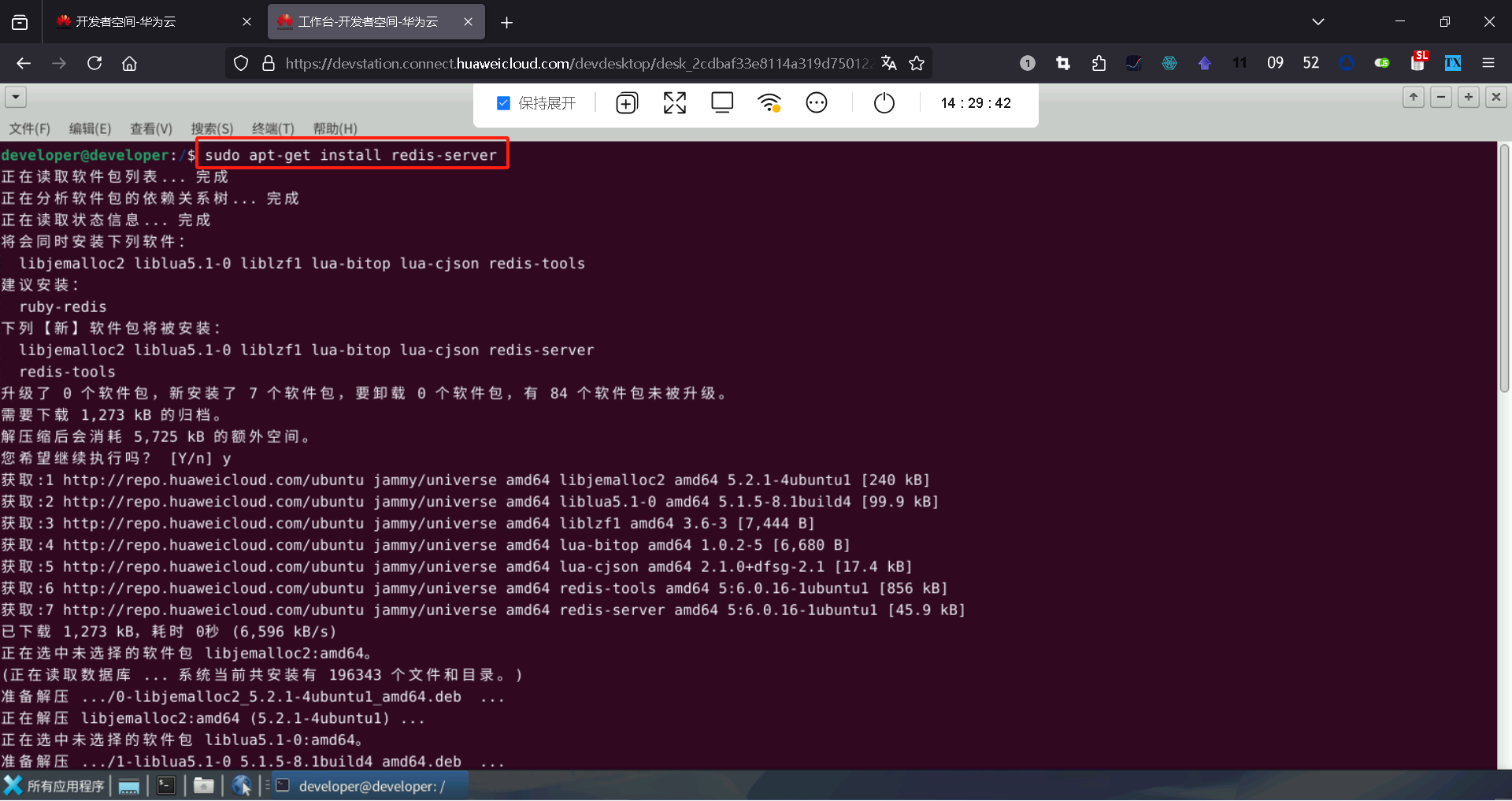Click the translate-page icon in the address bar

coord(889,63)
